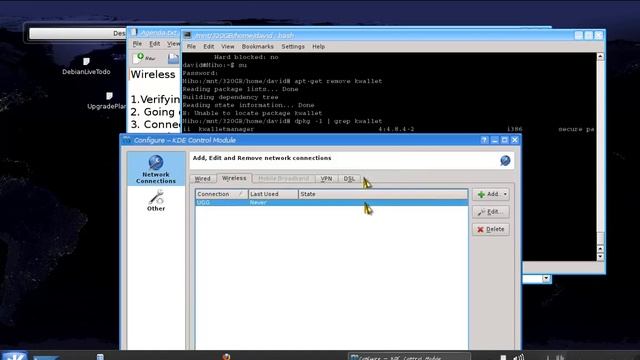This screenshot has height=360, width=640.
Task: Click the Edit connection button
Action: click(x=491, y=212)
